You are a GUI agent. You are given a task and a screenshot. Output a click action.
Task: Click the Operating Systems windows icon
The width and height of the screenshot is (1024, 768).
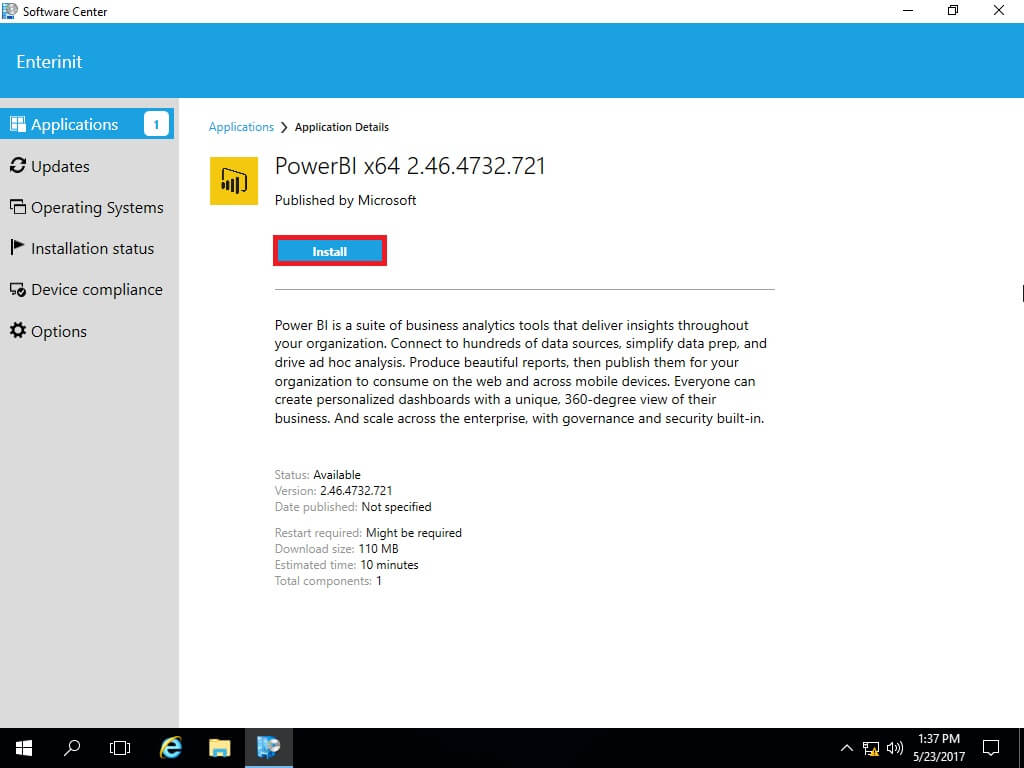pos(18,207)
